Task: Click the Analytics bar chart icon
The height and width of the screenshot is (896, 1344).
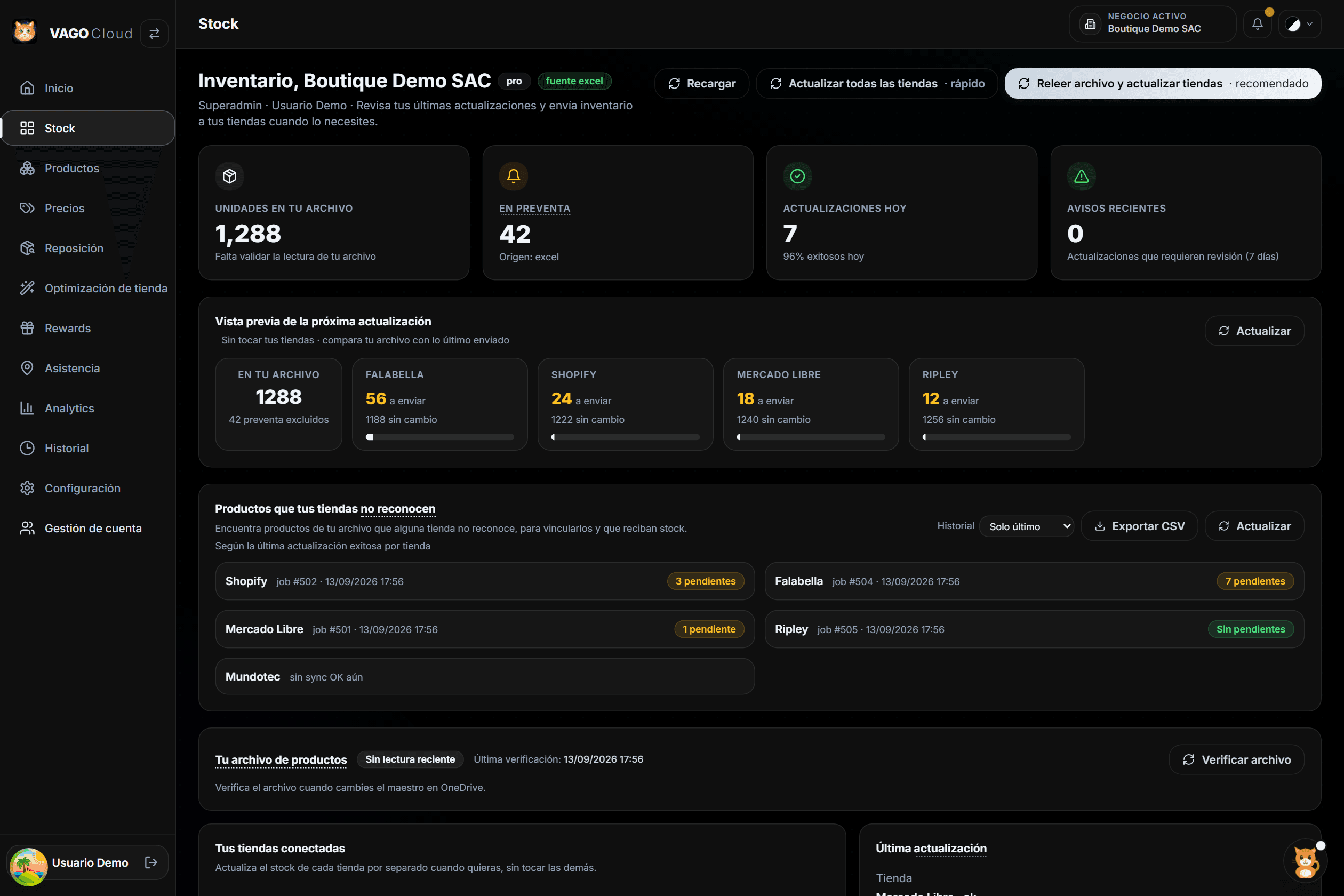Action: click(x=27, y=408)
